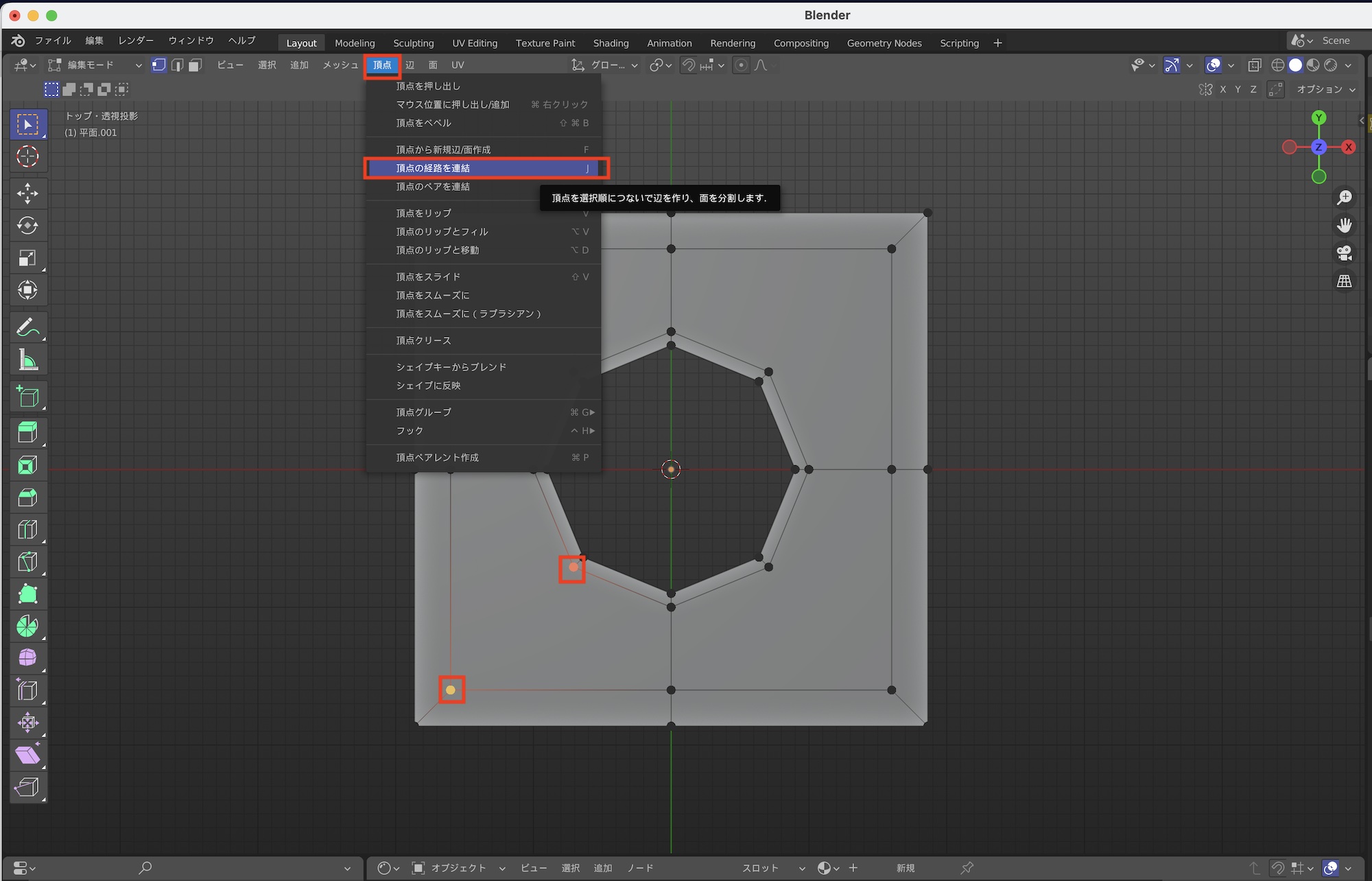Select the Move tool in toolbar
Image resolution: width=1372 pixels, height=881 pixels.
click(27, 193)
